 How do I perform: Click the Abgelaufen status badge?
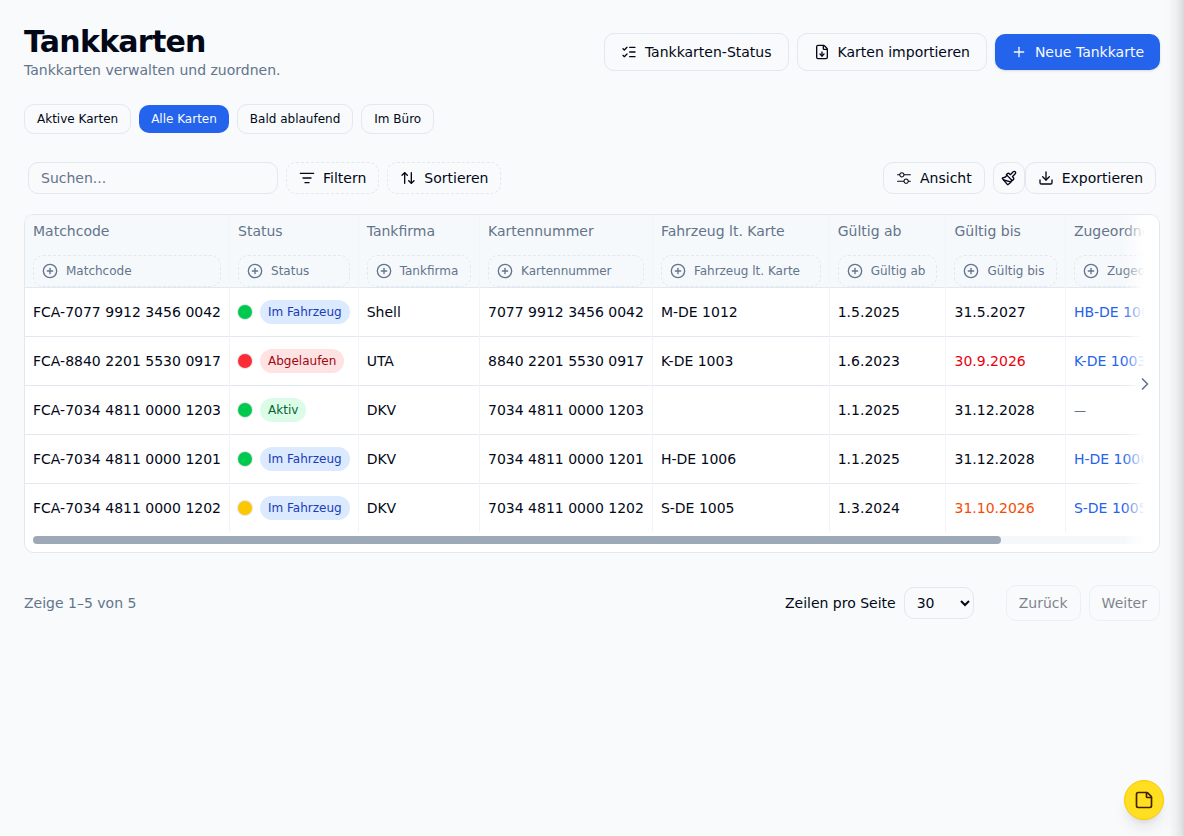pyautogui.click(x=302, y=361)
